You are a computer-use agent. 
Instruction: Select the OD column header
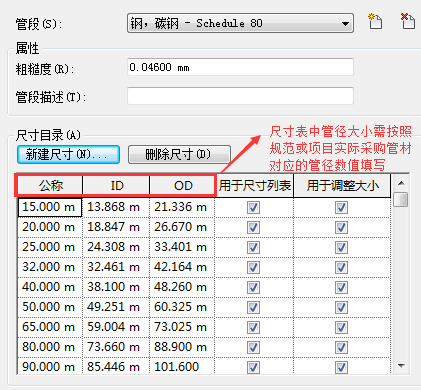click(182, 185)
